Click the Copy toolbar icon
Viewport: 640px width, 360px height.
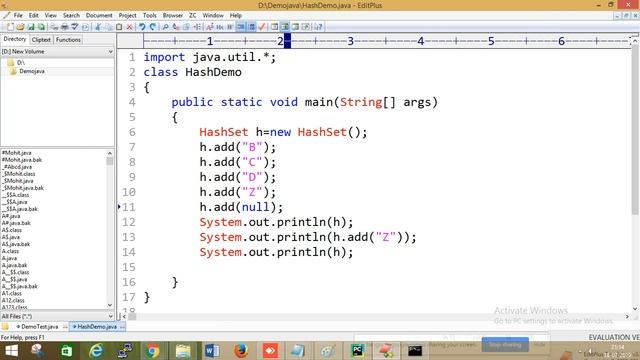(109, 27)
